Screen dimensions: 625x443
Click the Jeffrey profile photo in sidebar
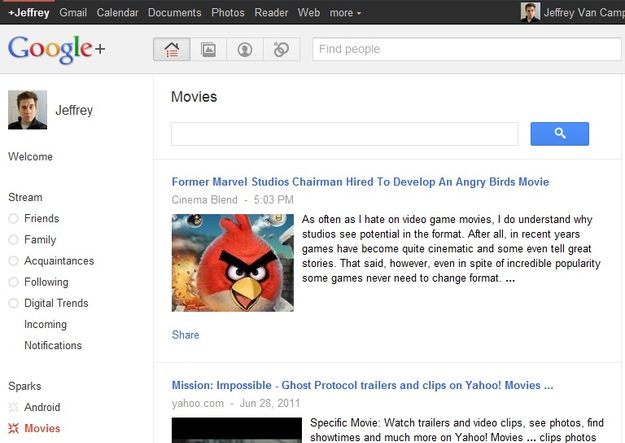point(28,110)
